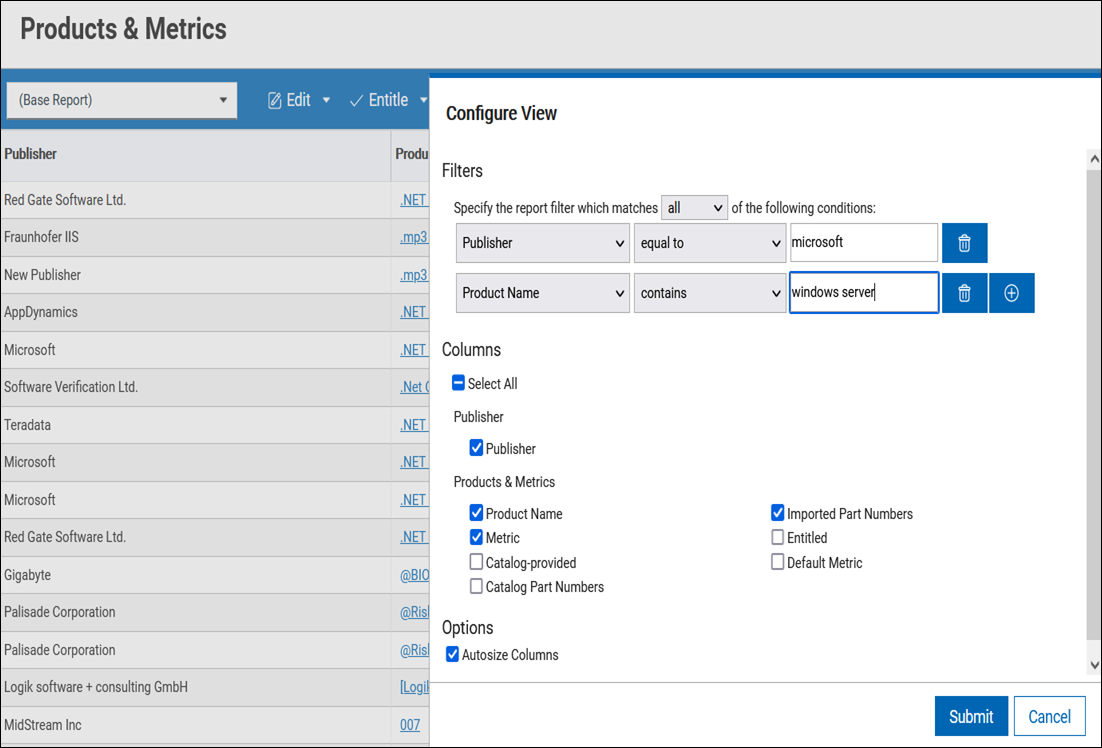The image size is (1102, 748).
Task: Delete the Publisher filter row with trash icon
Action: tap(964, 243)
